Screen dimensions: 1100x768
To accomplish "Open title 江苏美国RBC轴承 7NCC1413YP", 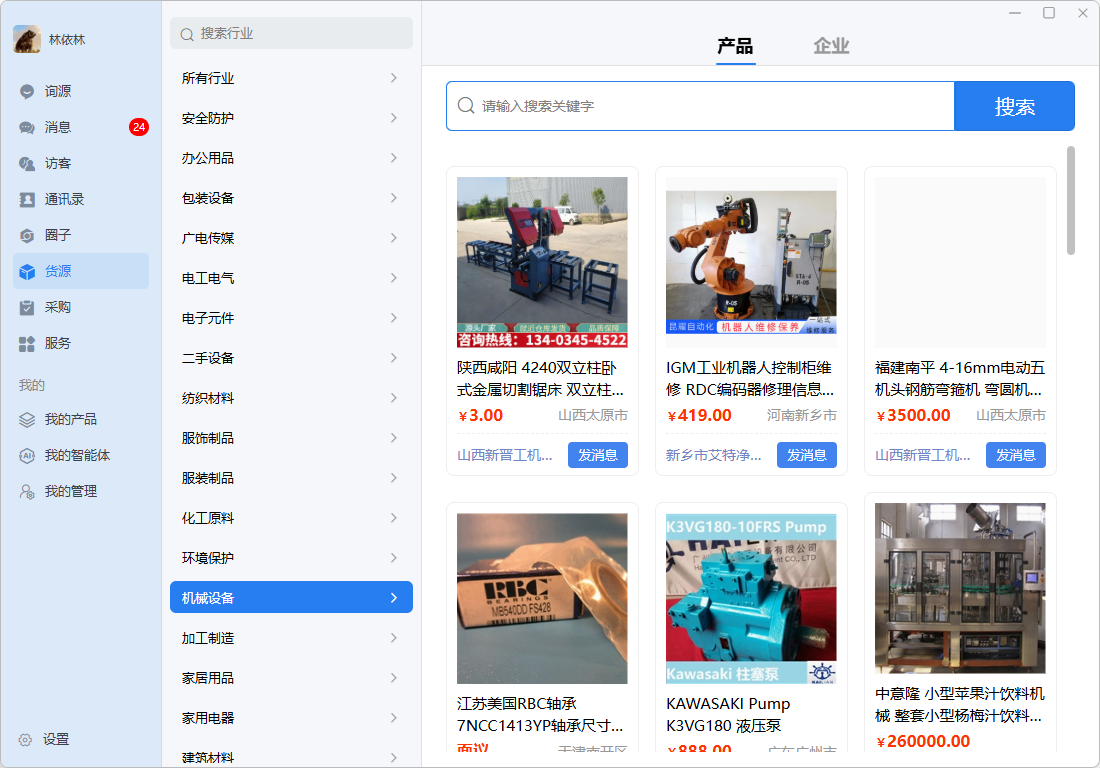I will 540,715.
